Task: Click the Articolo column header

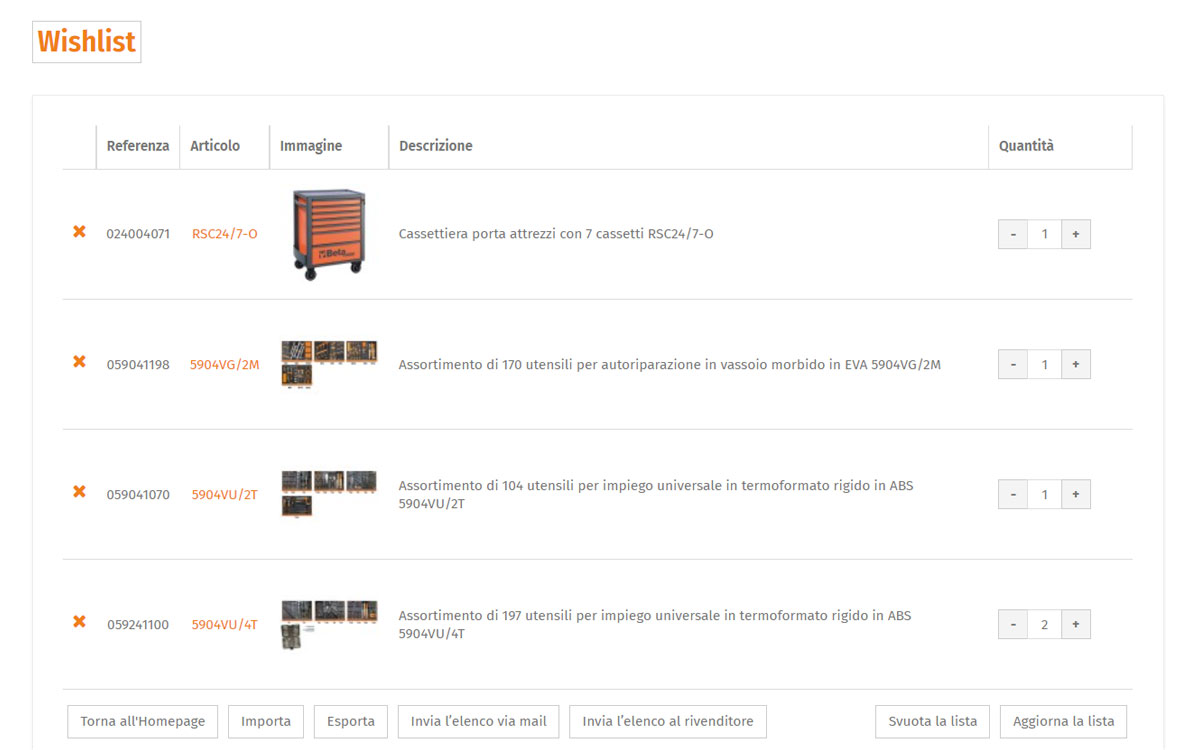Action: click(x=215, y=146)
